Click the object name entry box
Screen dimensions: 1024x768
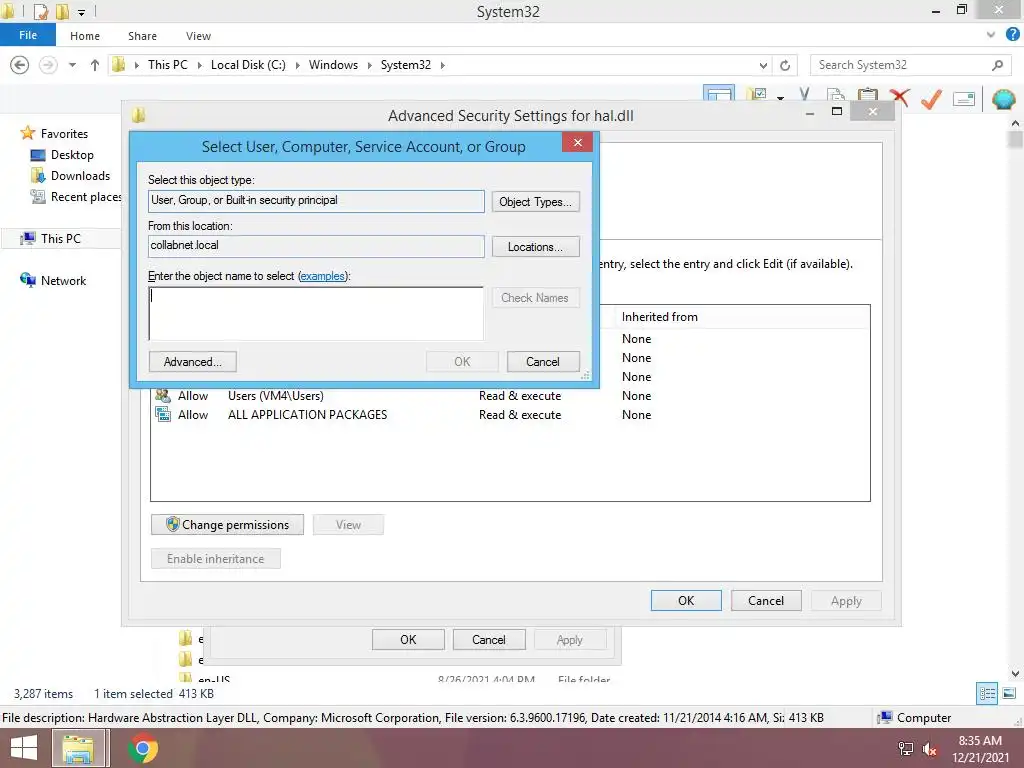click(316, 313)
